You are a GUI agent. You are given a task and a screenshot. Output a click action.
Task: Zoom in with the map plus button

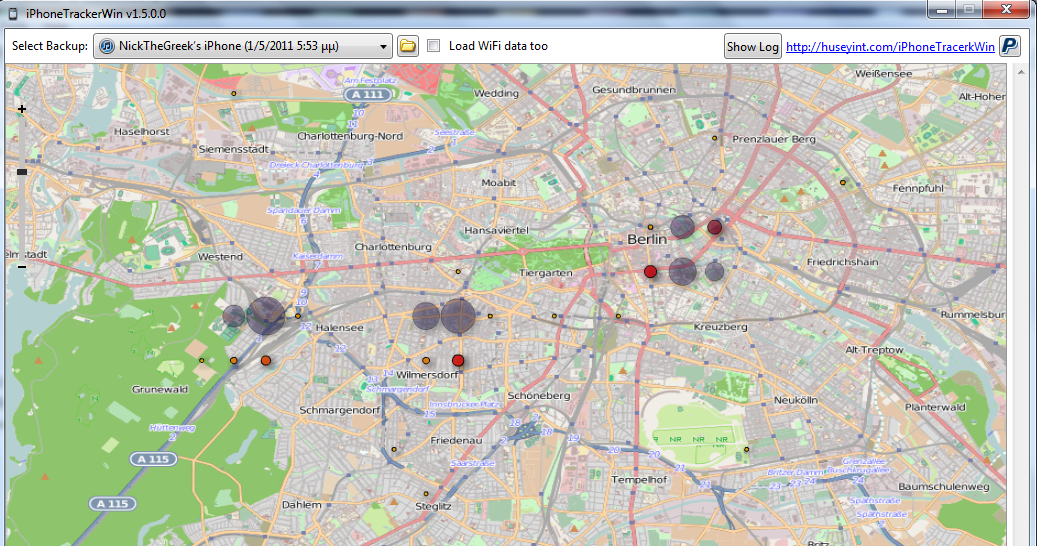(22, 109)
